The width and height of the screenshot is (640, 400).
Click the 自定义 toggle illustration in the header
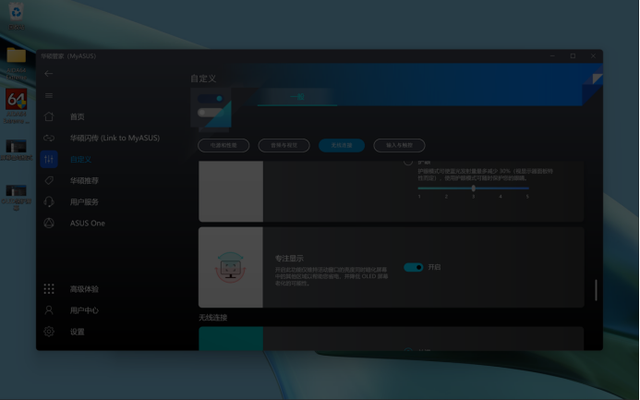[211, 107]
